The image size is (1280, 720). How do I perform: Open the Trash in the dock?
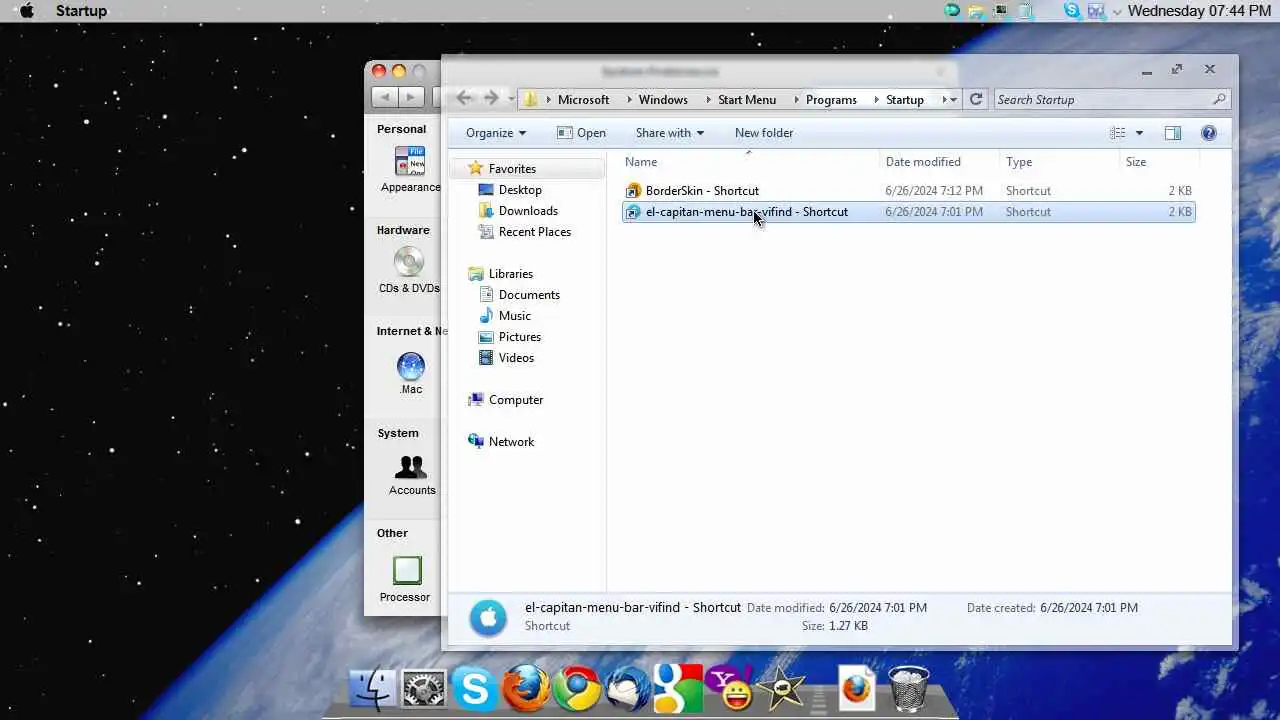click(x=908, y=689)
